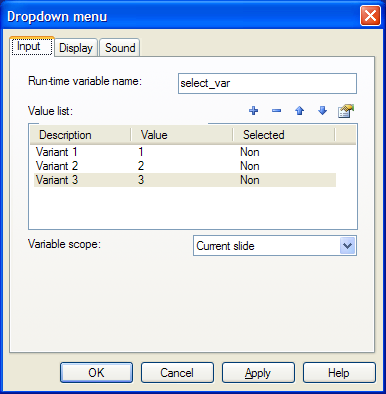Add a new value with plus icon
The image size is (386, 394).
(x=254, y=111)
